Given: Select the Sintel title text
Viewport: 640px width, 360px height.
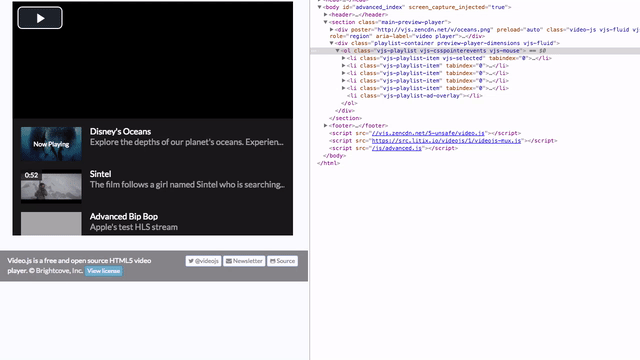Looking at the screenshot, I should coord(100,174).
